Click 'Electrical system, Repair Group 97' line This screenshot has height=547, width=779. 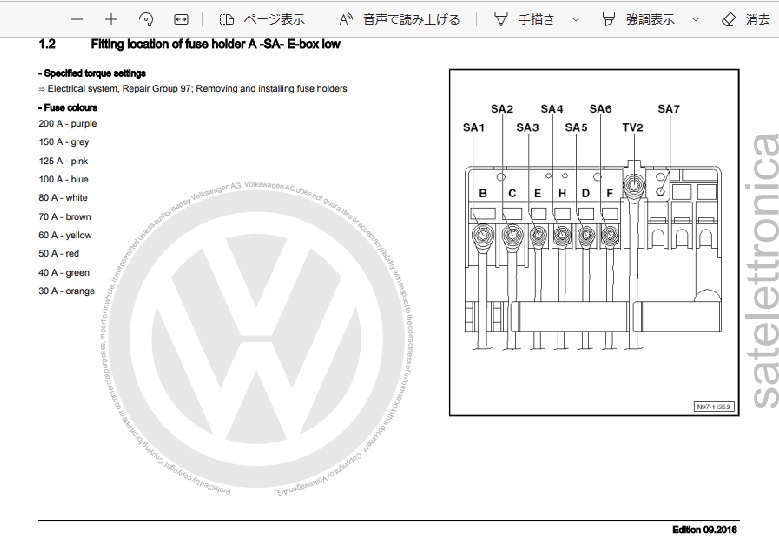click(x=193, y=89)
